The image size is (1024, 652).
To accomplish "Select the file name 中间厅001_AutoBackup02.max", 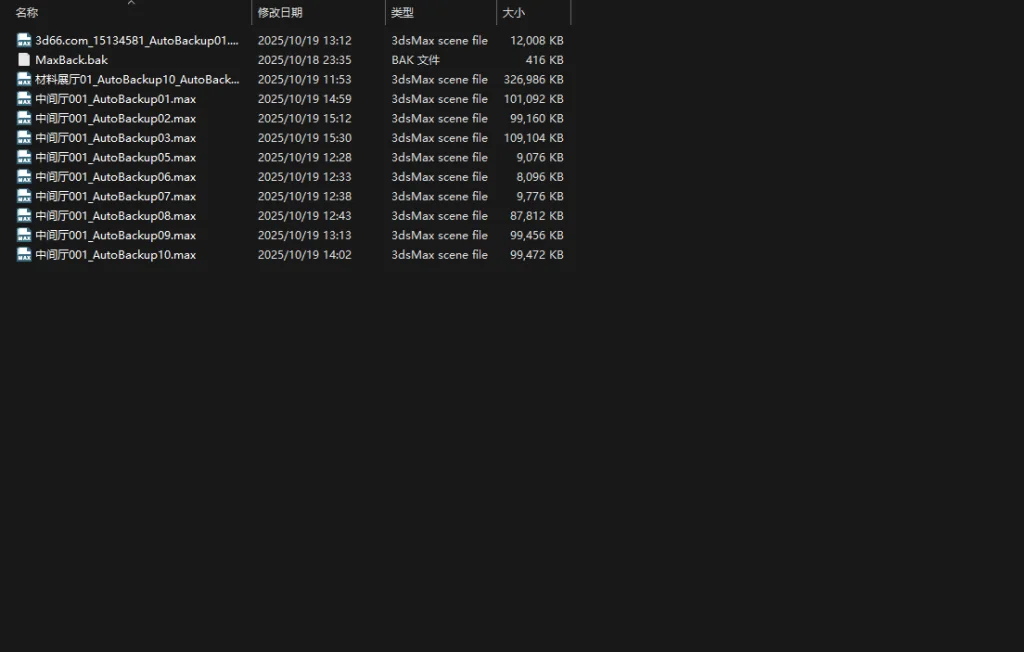I will (x=115, y=118).
